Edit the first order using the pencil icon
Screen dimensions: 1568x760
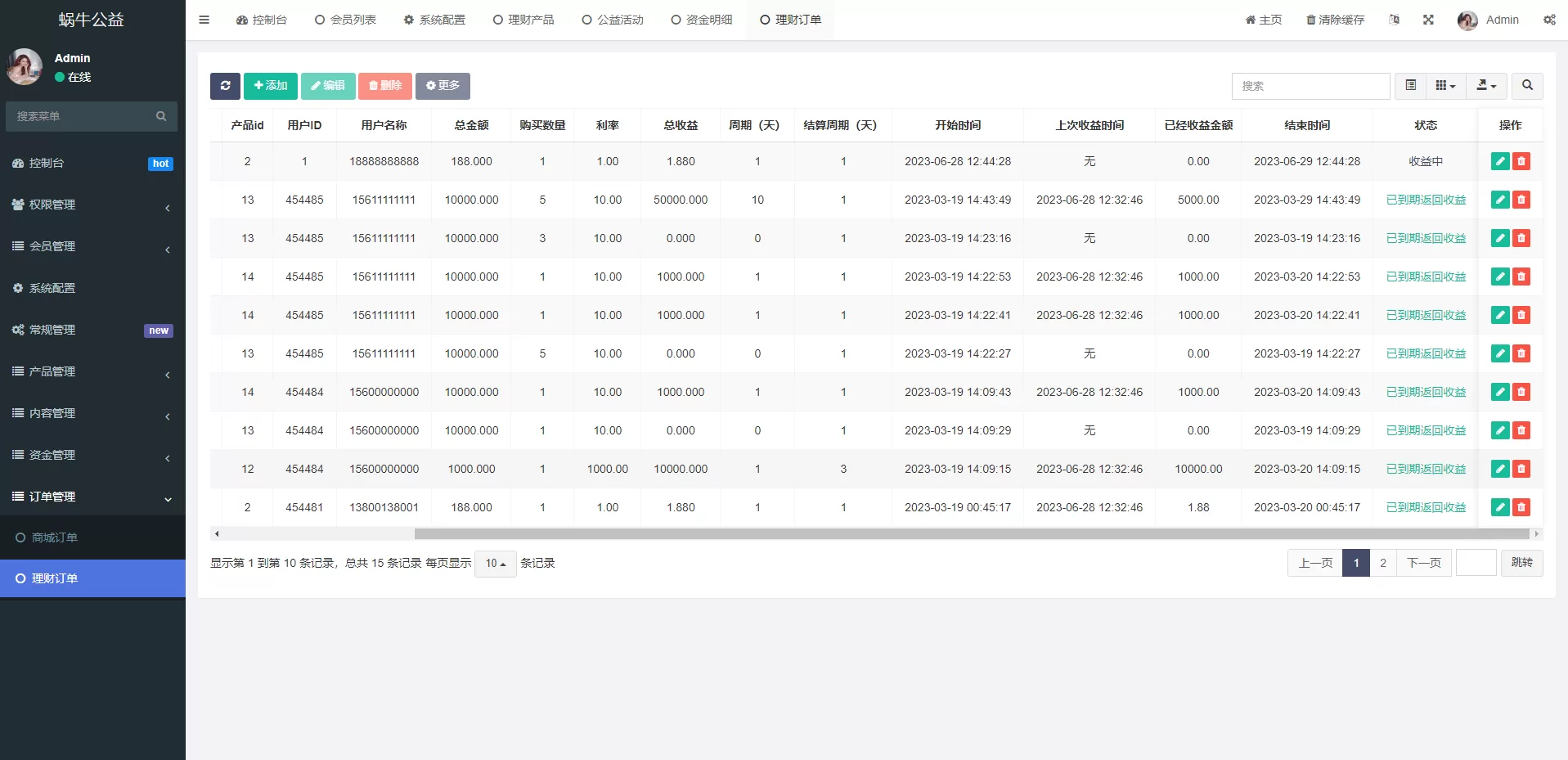coord(1499,161)
